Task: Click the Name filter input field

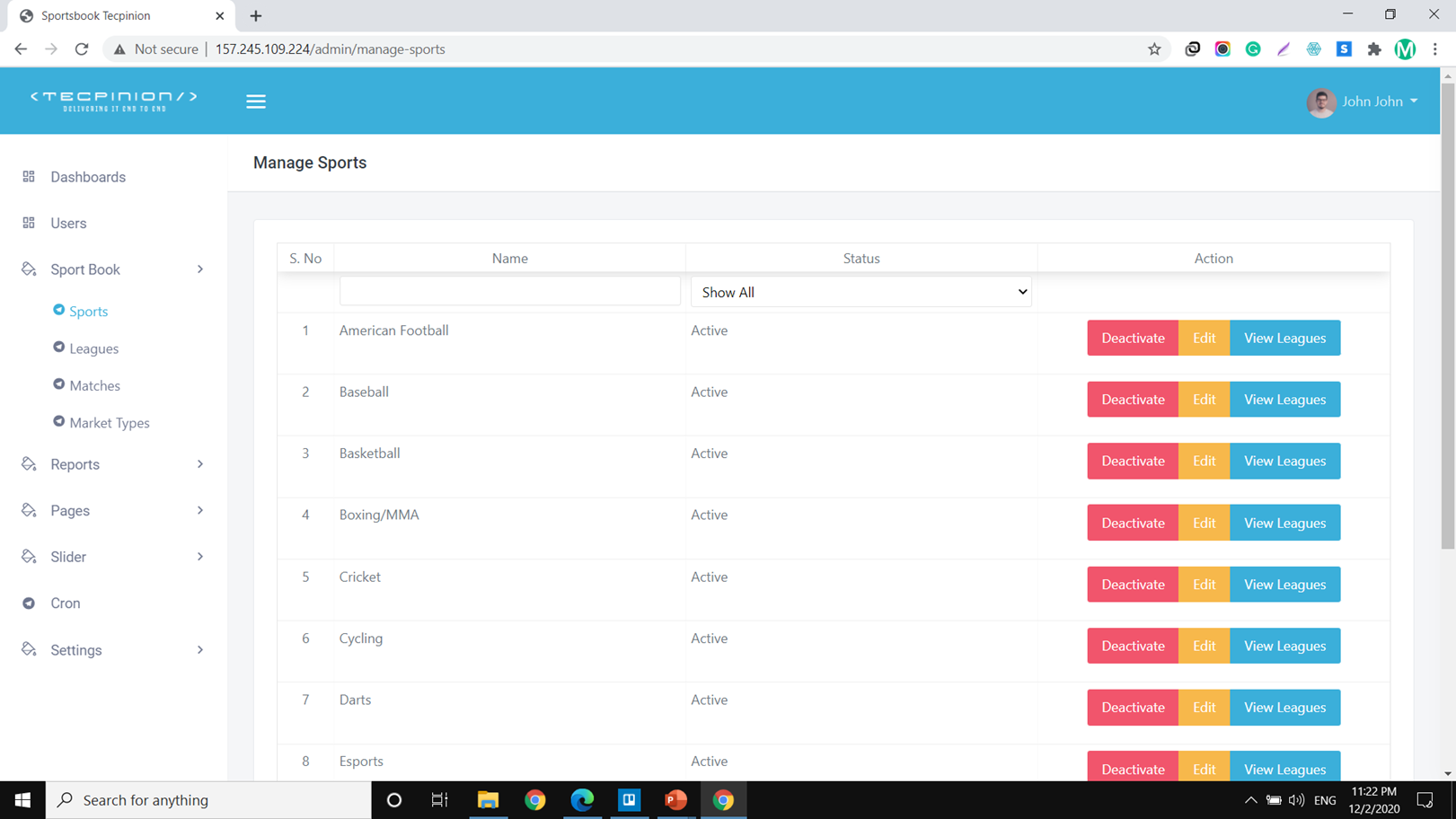Action: click(509, 292)
